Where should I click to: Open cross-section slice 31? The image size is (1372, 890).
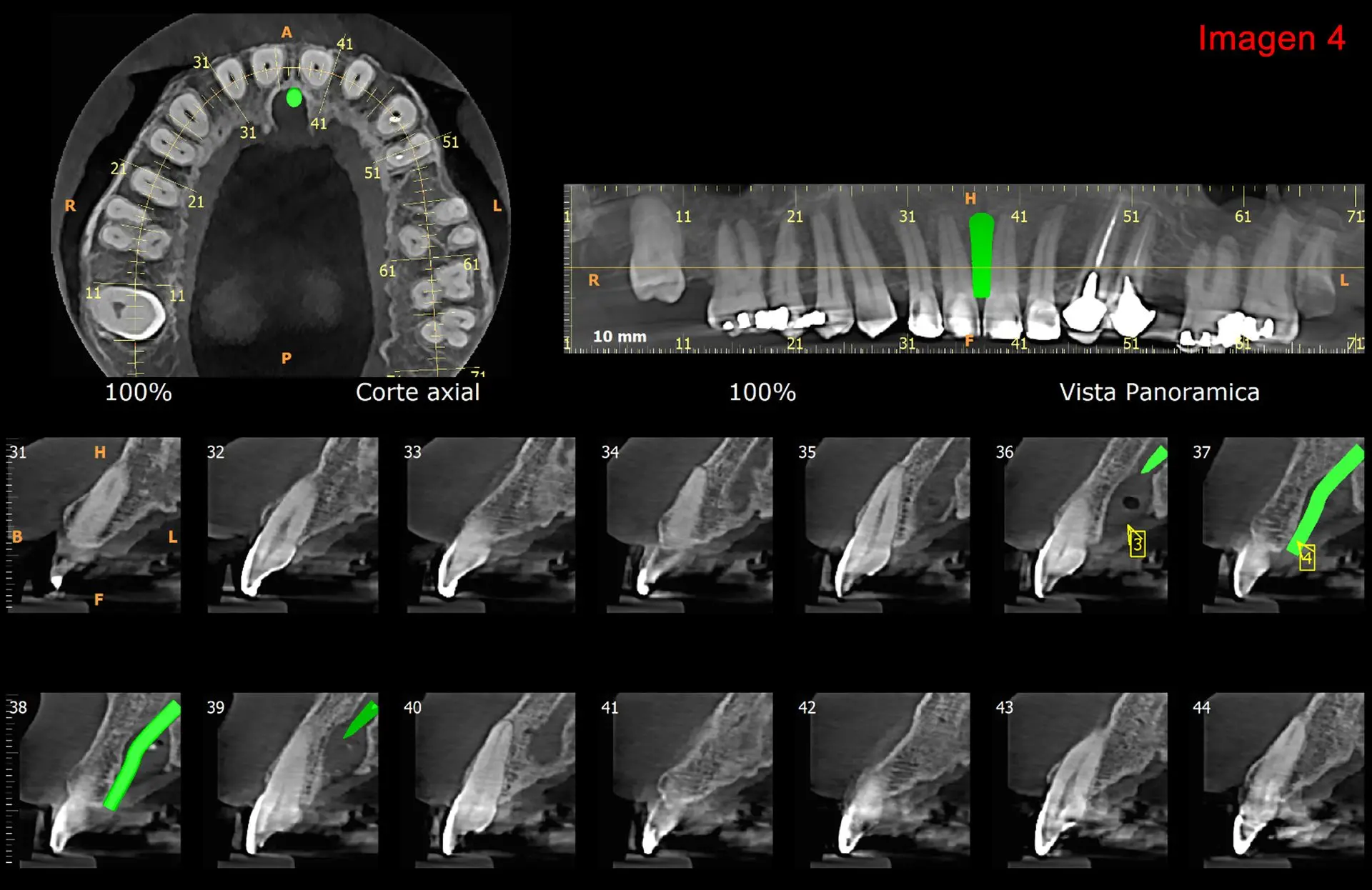click(x=94, y=525)
